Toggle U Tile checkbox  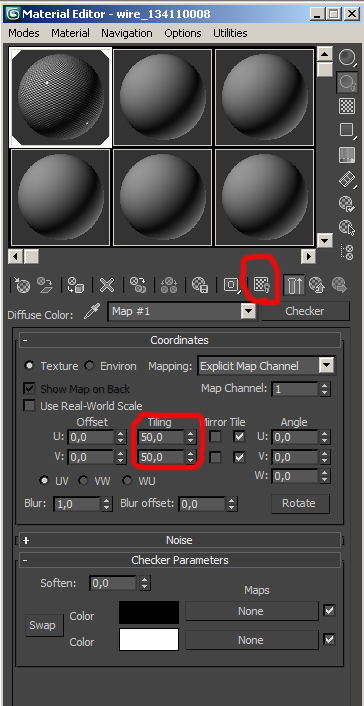click(x=239, y=436)
